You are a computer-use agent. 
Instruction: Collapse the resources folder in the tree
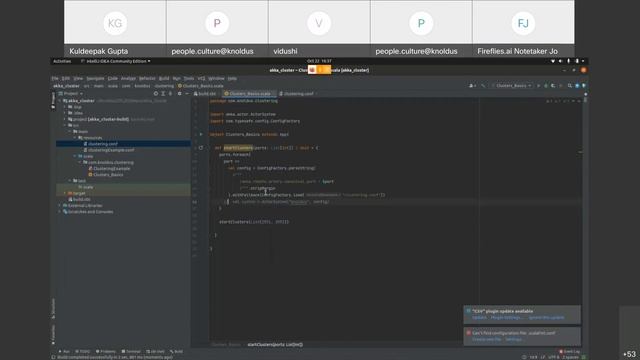click(x=75, y=138)
